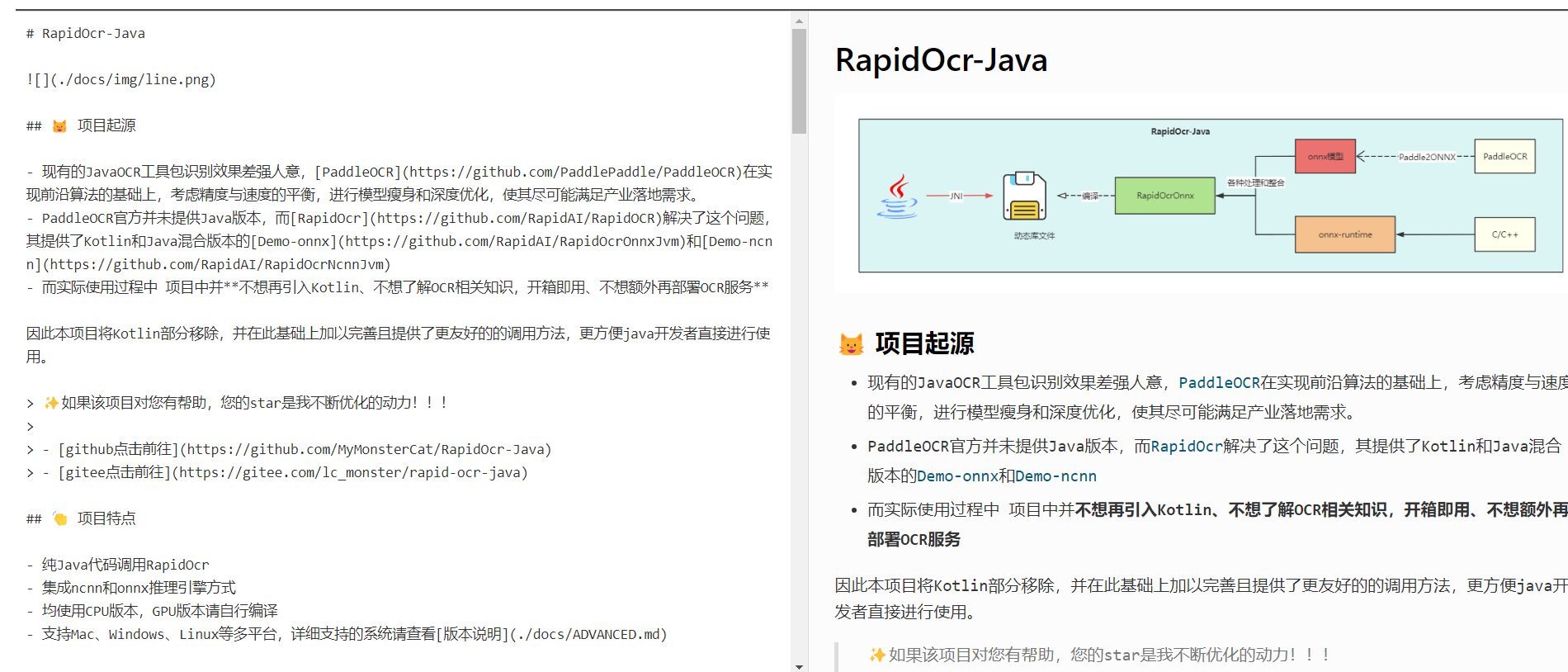Image resolution: width=1568 pixels, height=672 pixels.
Task: Click the editor pane vertical scrollbar thumb
Action: click(x=799, y=81)
